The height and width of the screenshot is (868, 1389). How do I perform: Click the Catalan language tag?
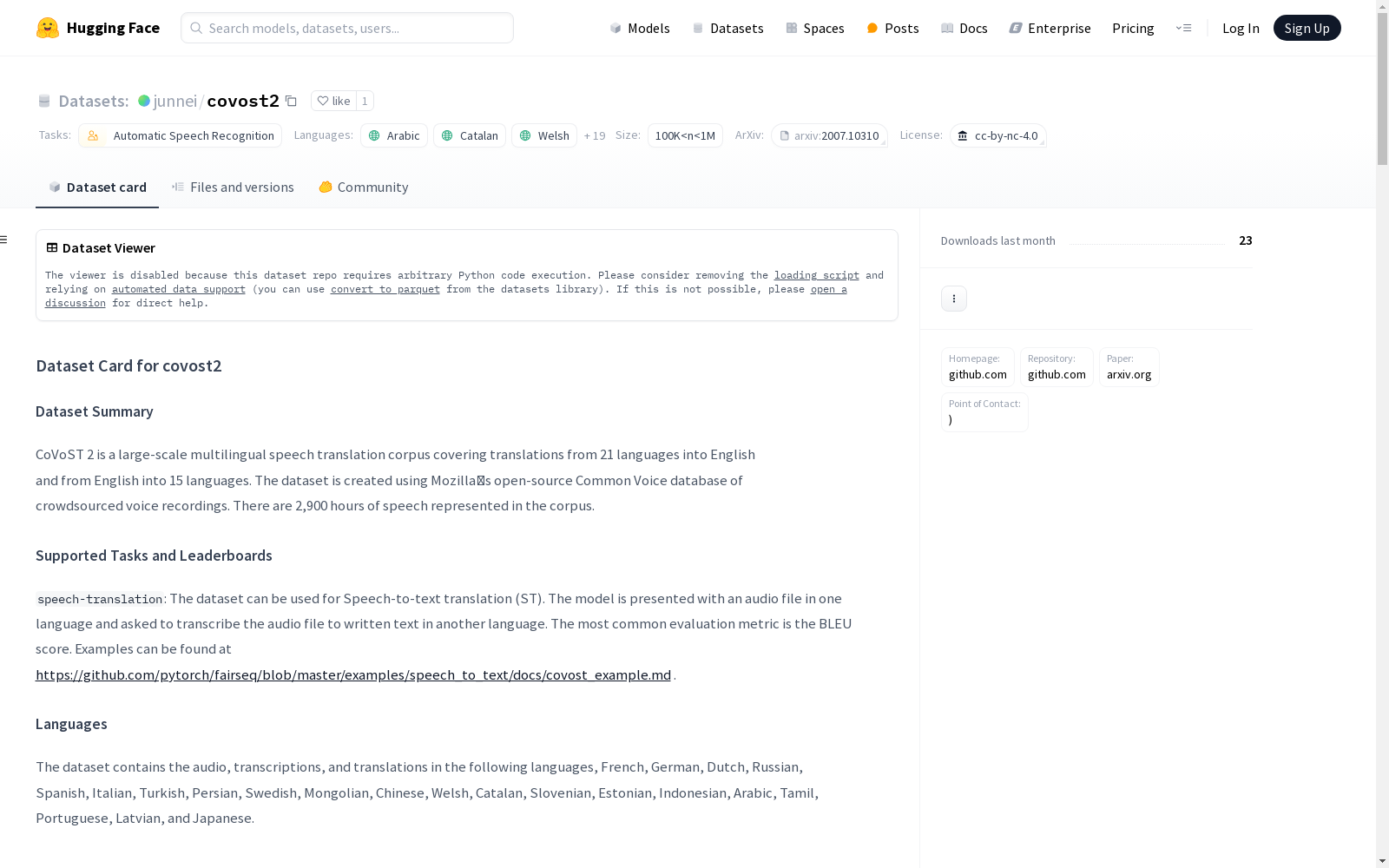pyautogui.click(x=470, y=135)
